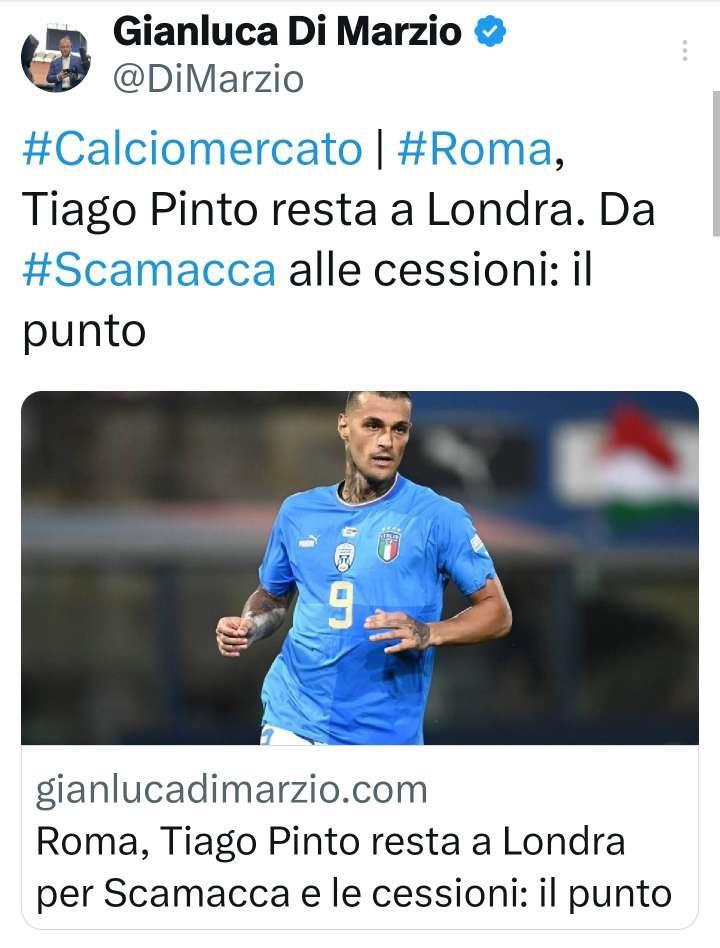Click the @DiMarzio handle

click(x=208, y=80)
